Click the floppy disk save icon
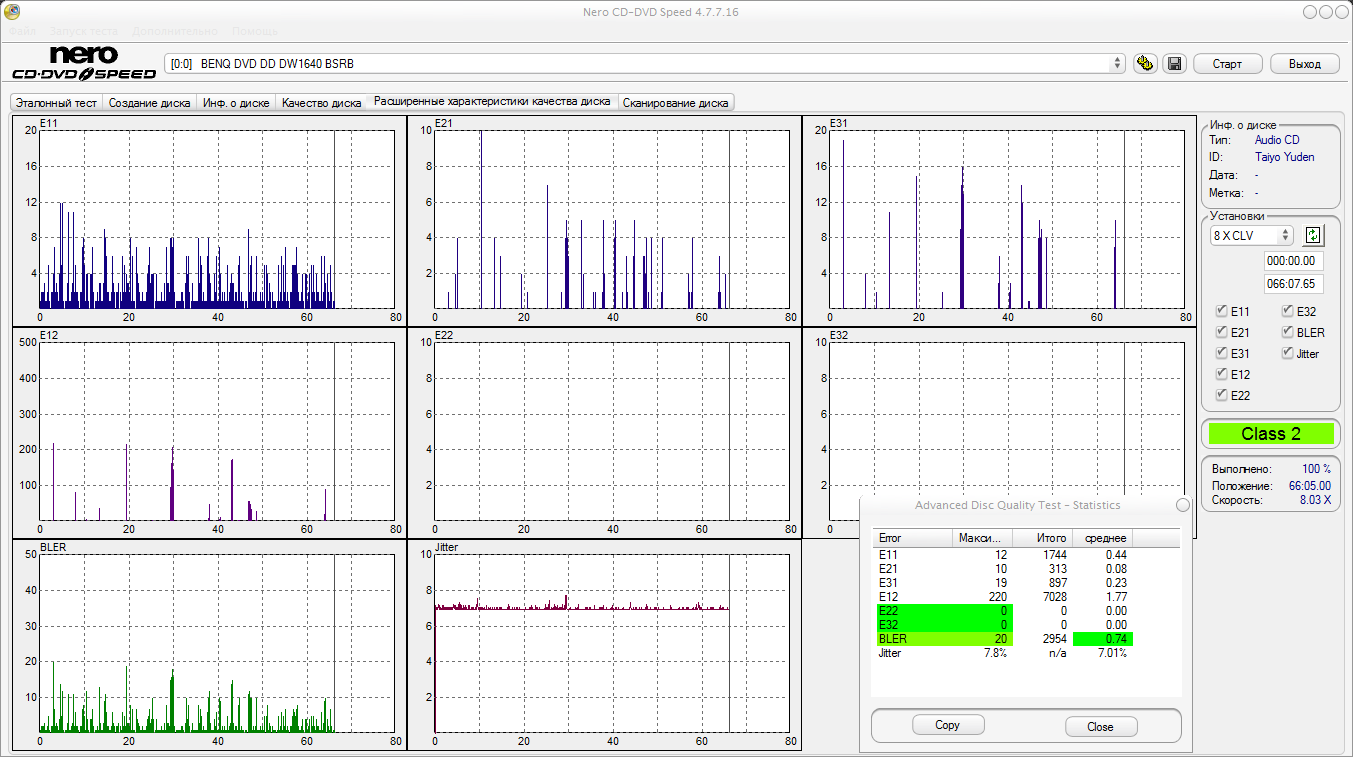The image size is (1353, 757). pos(1174,64)
